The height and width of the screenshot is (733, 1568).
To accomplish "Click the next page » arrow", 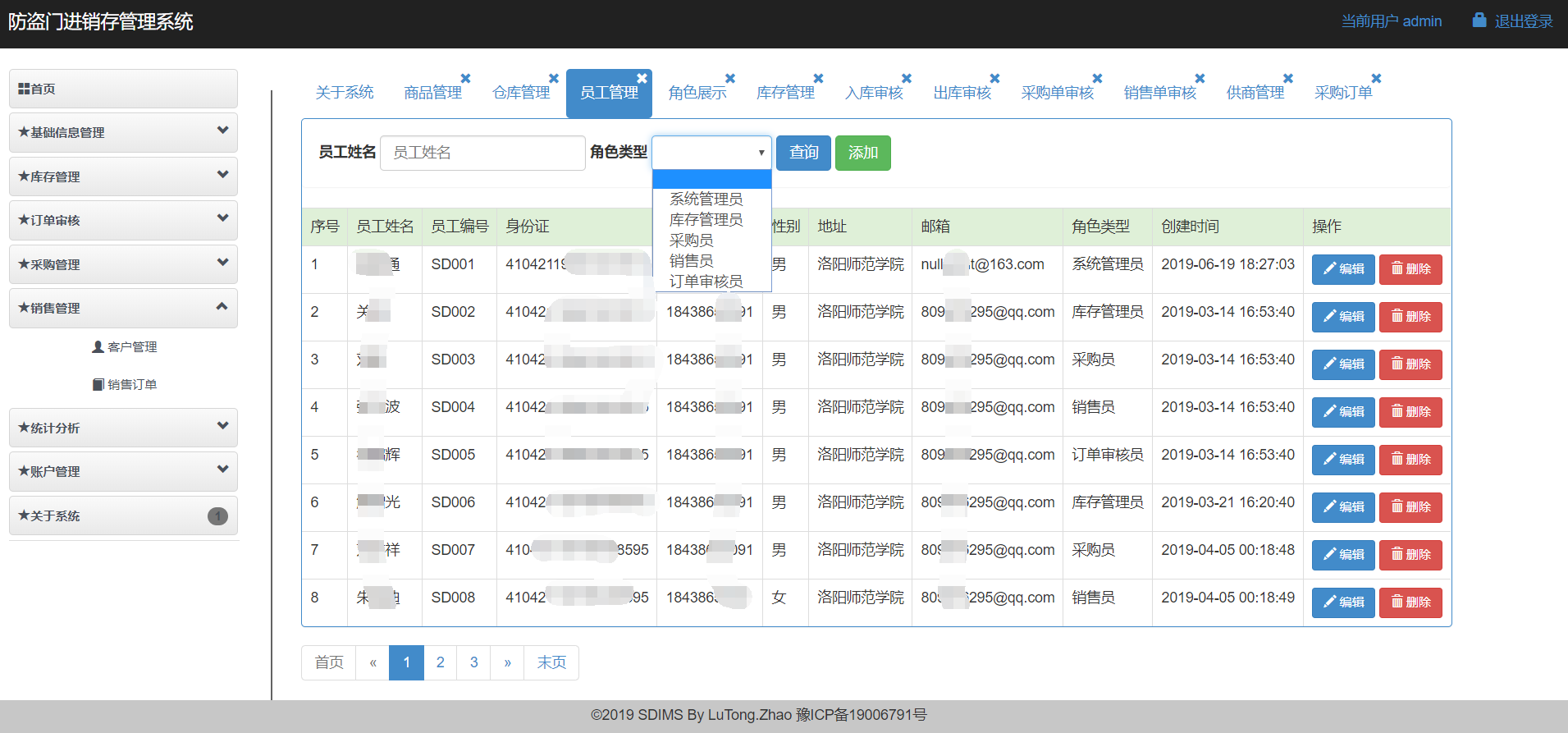I will (508, 662).
